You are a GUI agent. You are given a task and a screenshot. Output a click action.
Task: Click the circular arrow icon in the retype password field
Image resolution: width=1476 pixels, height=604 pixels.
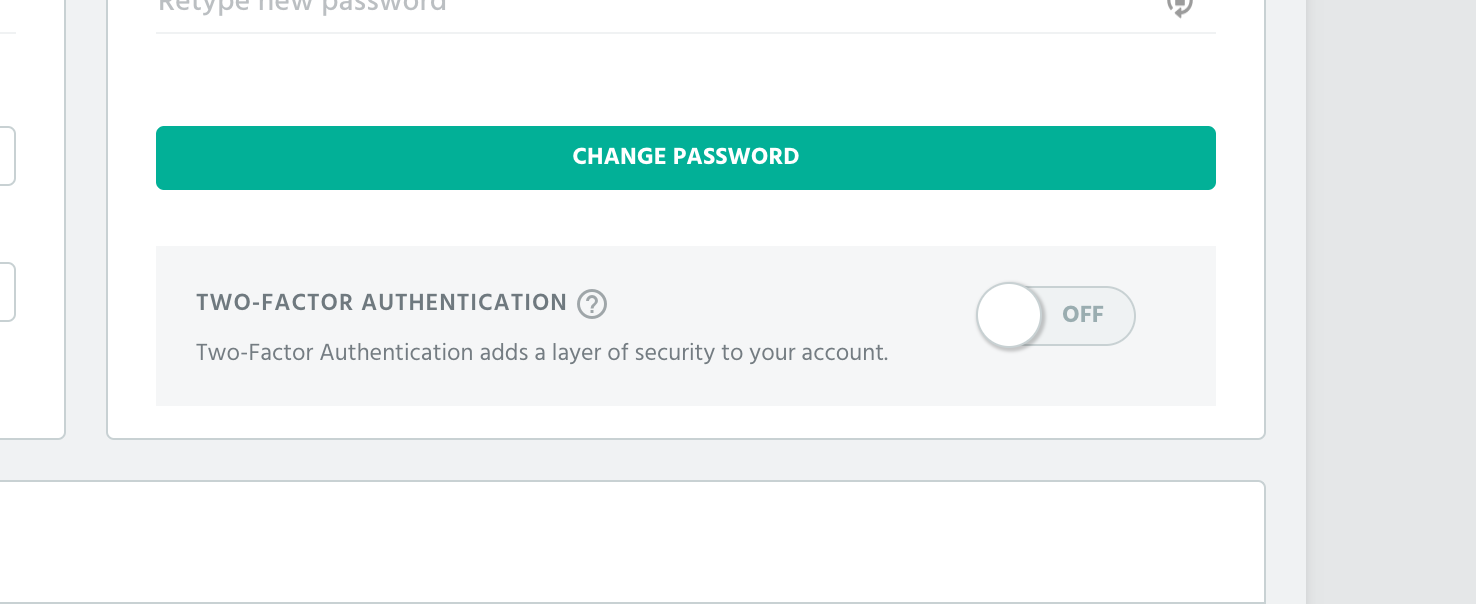click(1180, 6)
